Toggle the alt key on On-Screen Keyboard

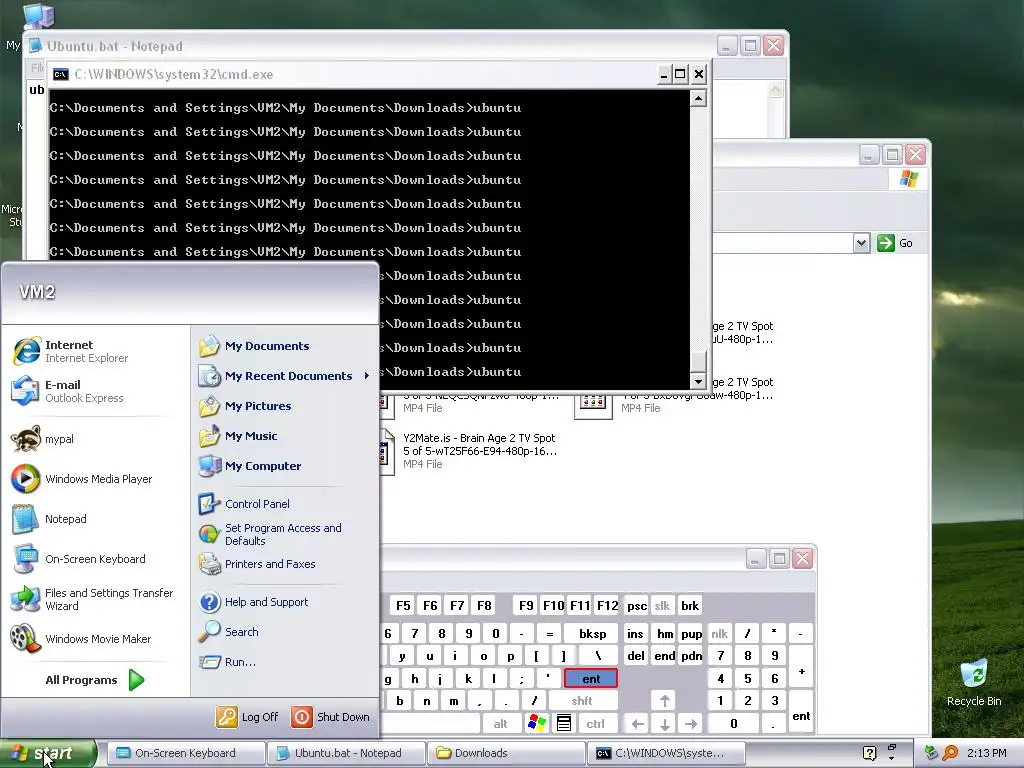point(500,724)
